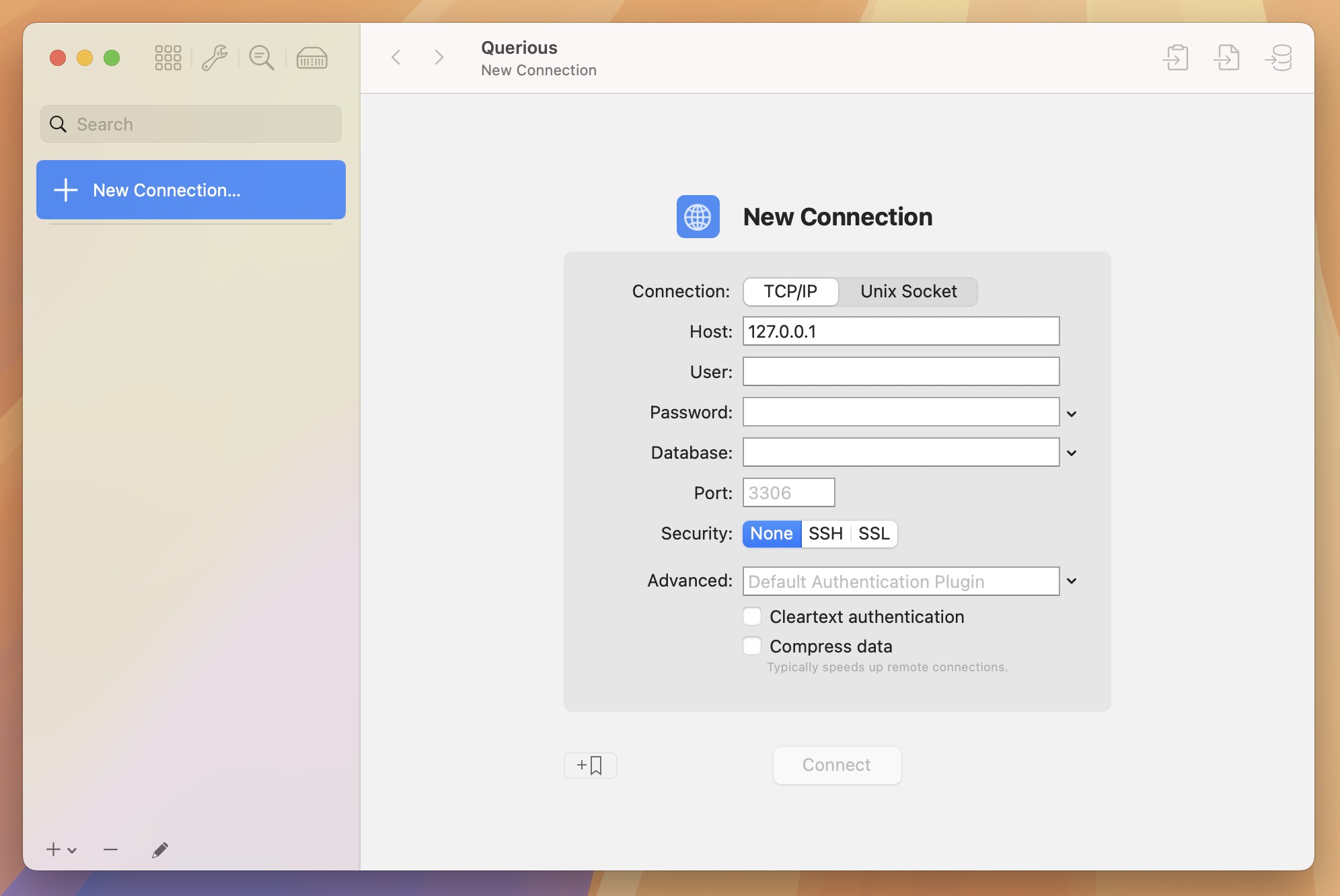Click the green zoom window button

coord(112,58)
